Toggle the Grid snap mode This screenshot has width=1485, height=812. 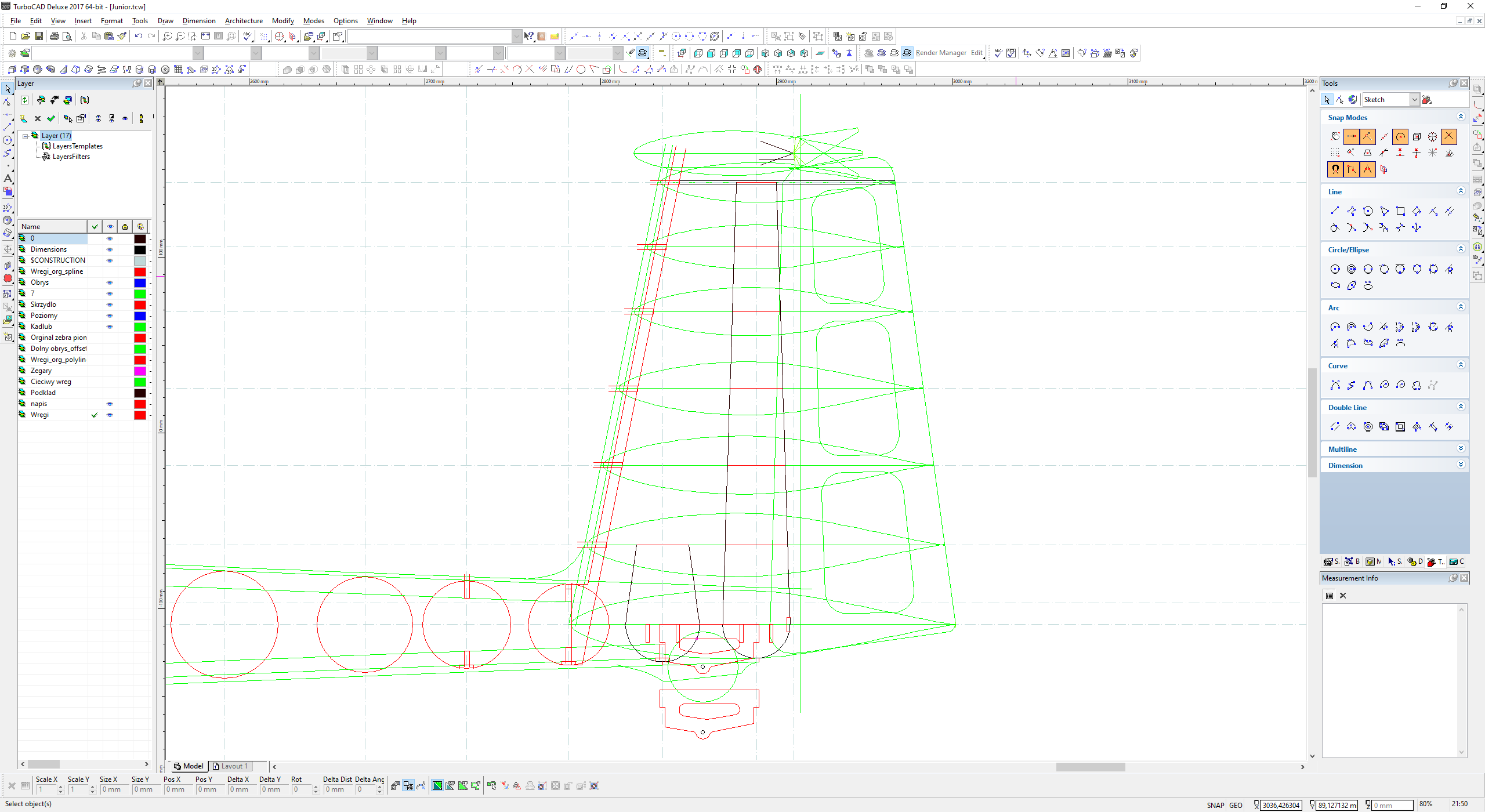coord(1335,153)
